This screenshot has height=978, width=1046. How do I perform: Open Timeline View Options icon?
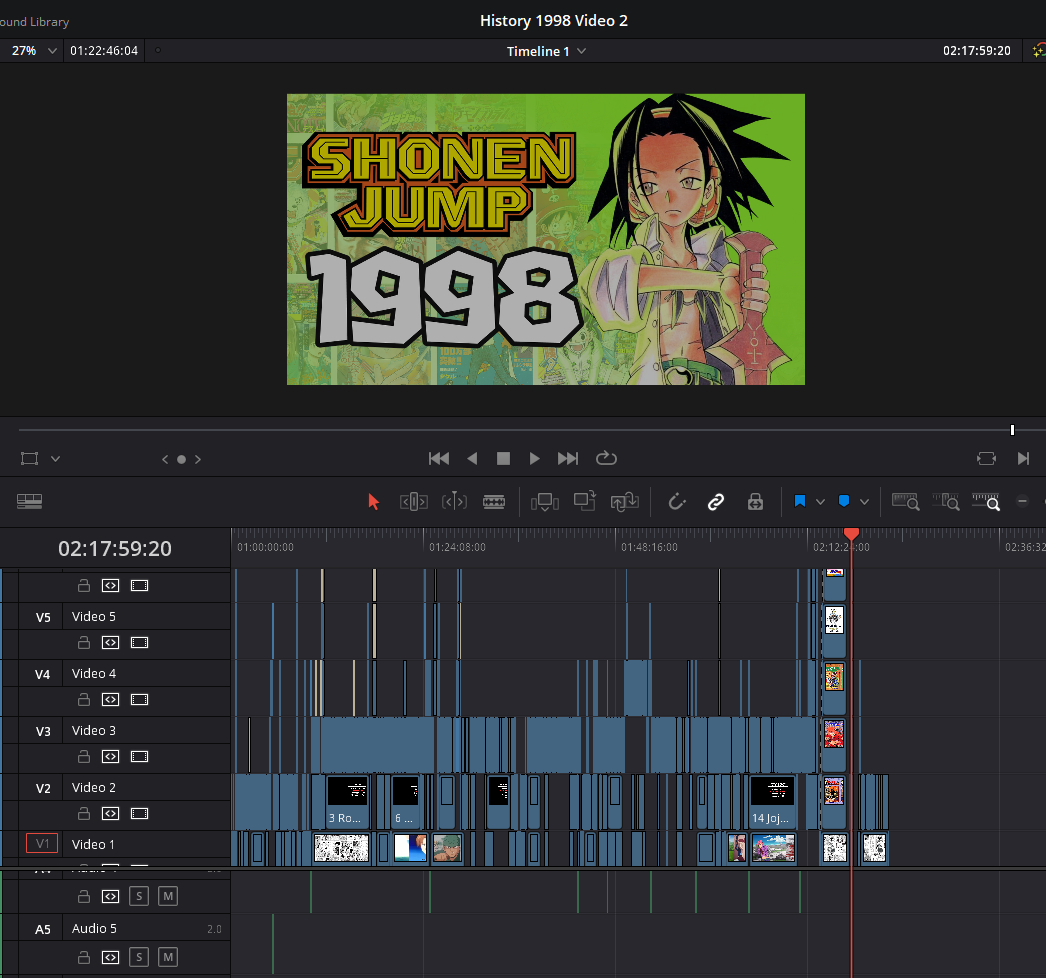tap(30, 502)
